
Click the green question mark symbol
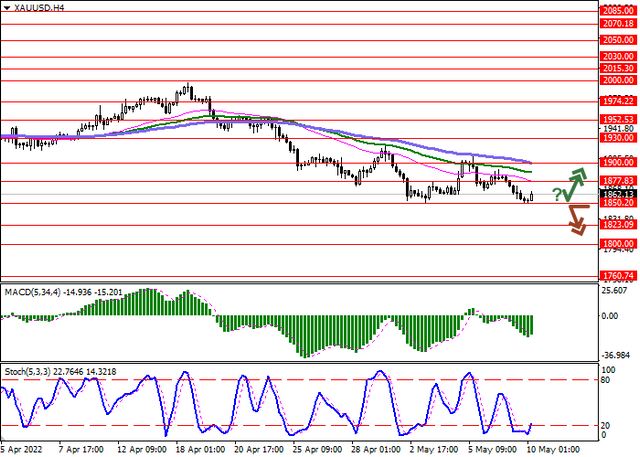(557, 195)
